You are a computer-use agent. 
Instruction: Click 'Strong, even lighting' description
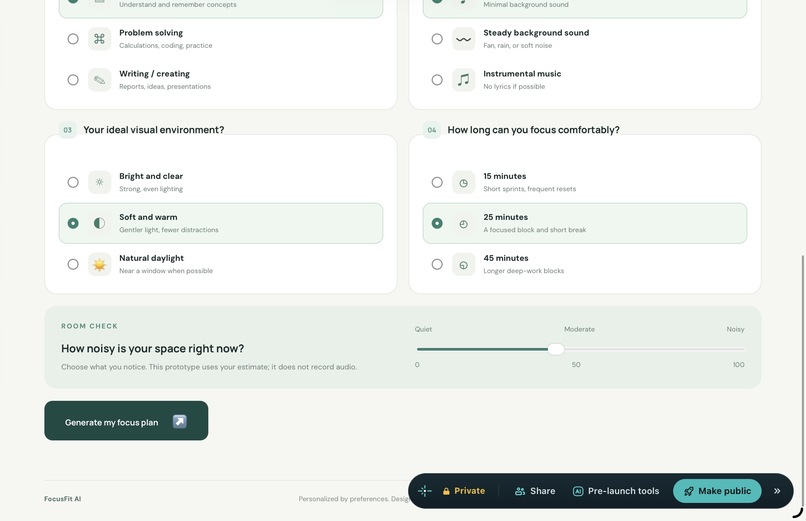pyautogui.click(x=151, y=189)
